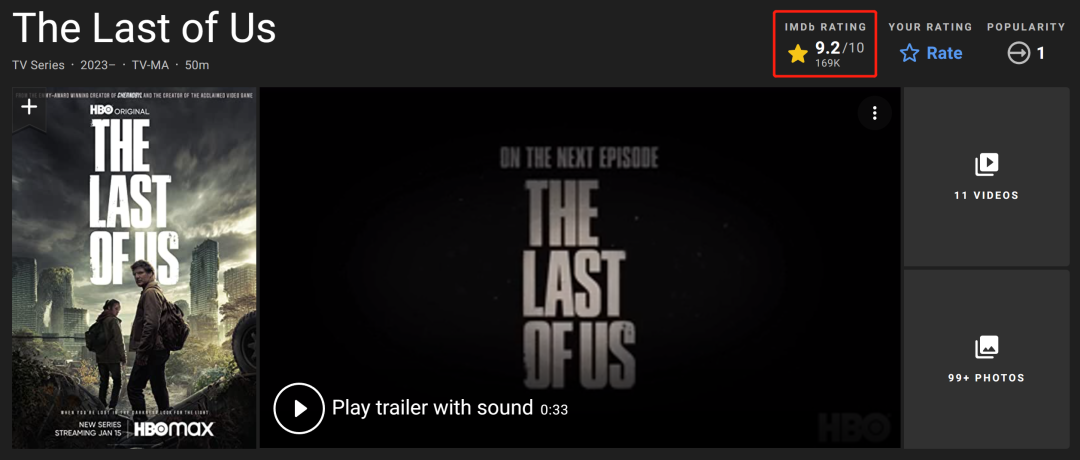Open the 99+ Photos tile
Image resolution: width=1080 pixels, height=460 pixels.
point(986,359)
